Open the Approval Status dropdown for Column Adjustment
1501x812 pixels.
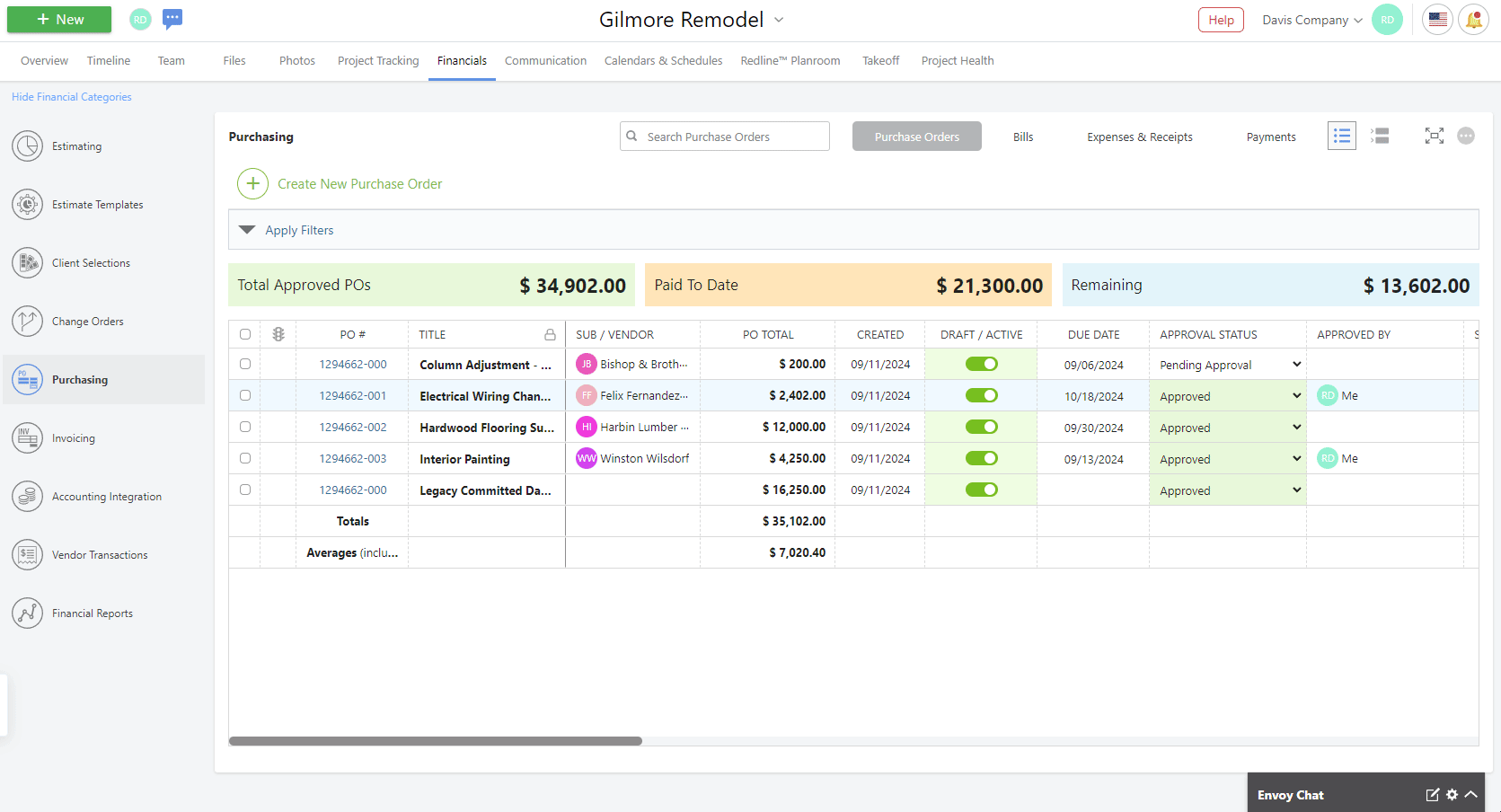(x=1295, y=364)
